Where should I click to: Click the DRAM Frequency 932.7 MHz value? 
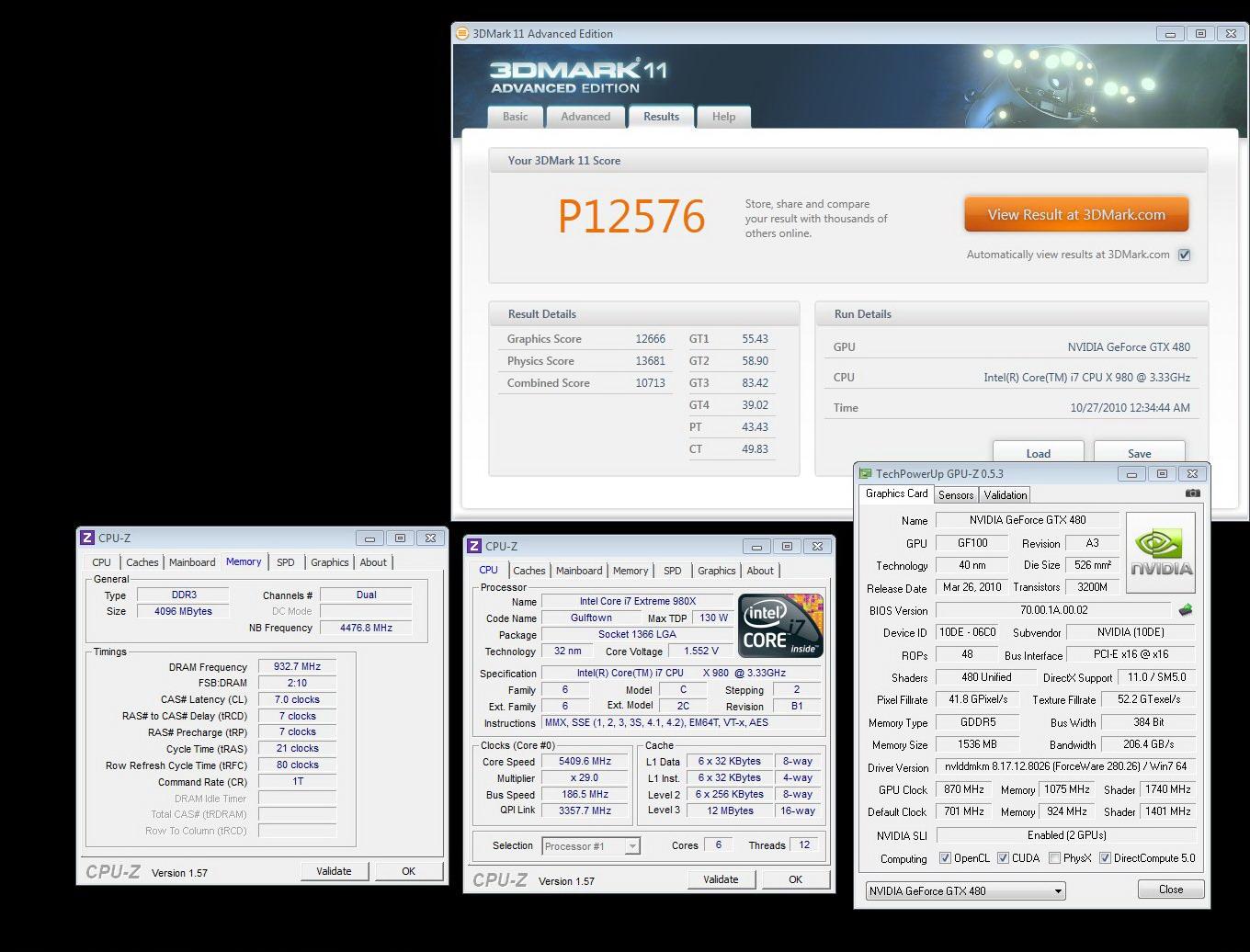[297, 666]
